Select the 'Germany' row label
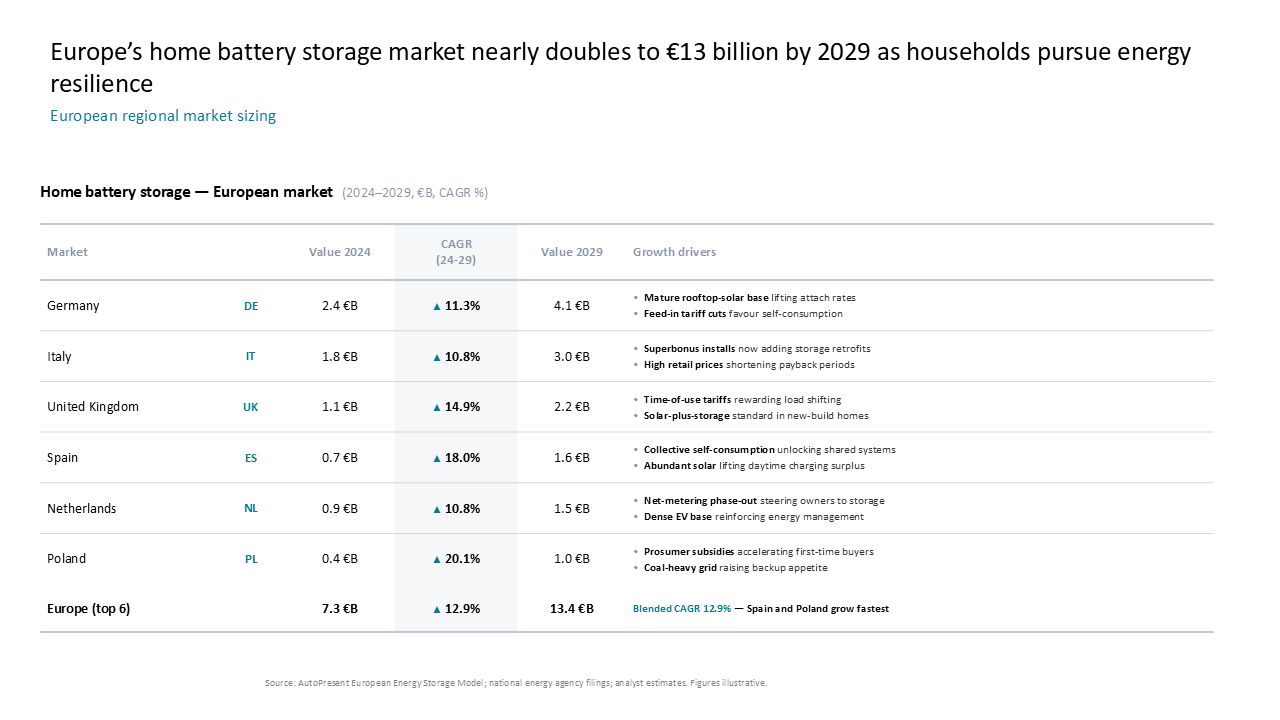This screenshot has width=1280, height=720. pos(73,306)
